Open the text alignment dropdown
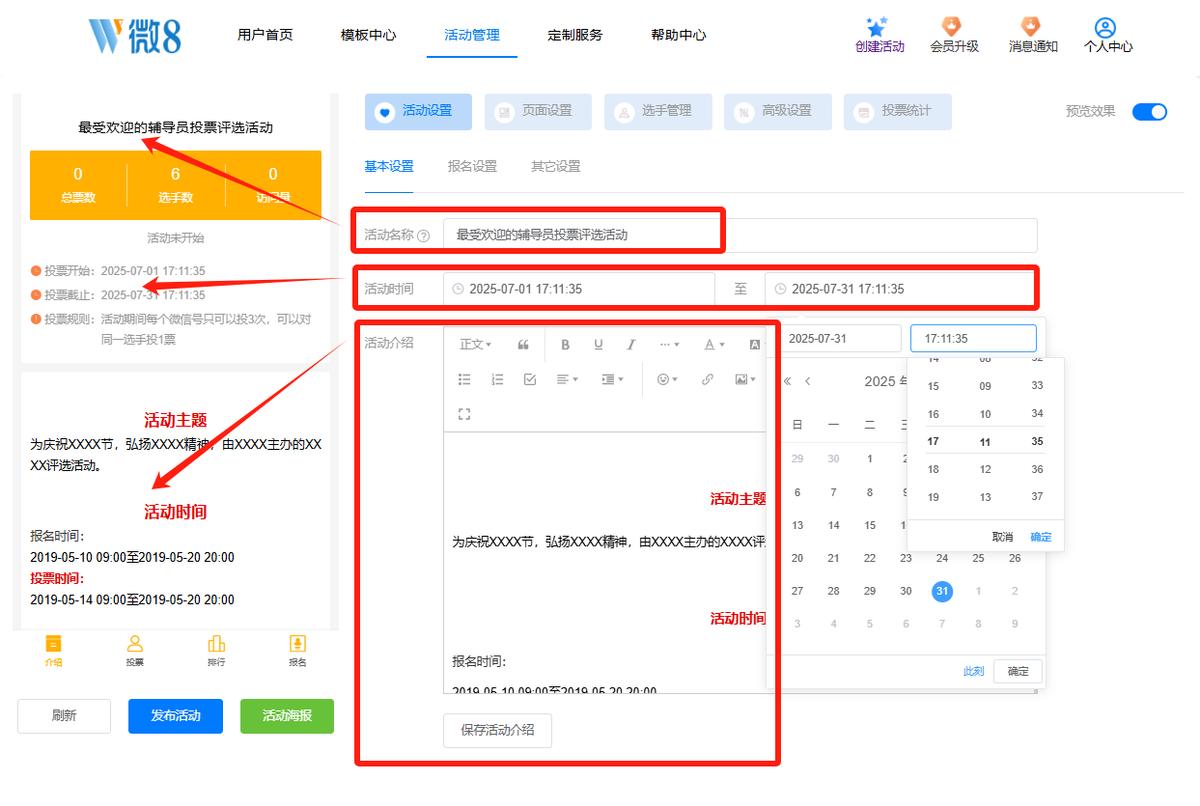 coord(568,379)
